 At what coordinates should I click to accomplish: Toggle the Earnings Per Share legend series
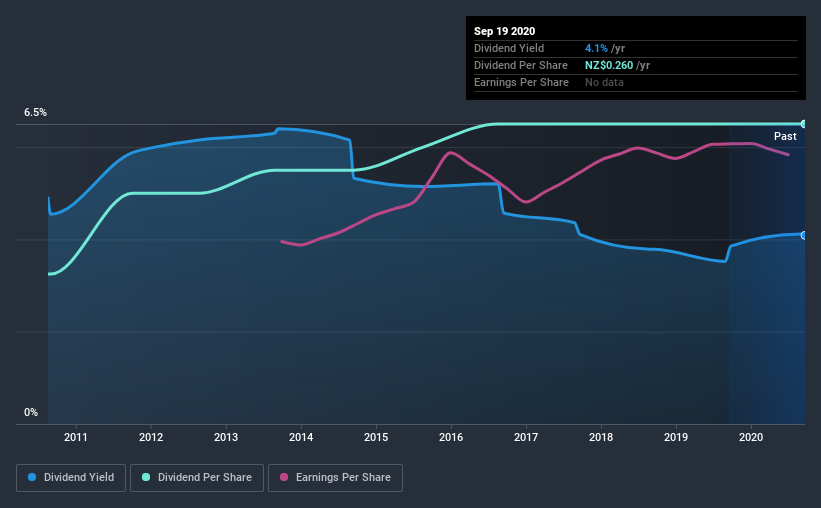click(335, 478)
